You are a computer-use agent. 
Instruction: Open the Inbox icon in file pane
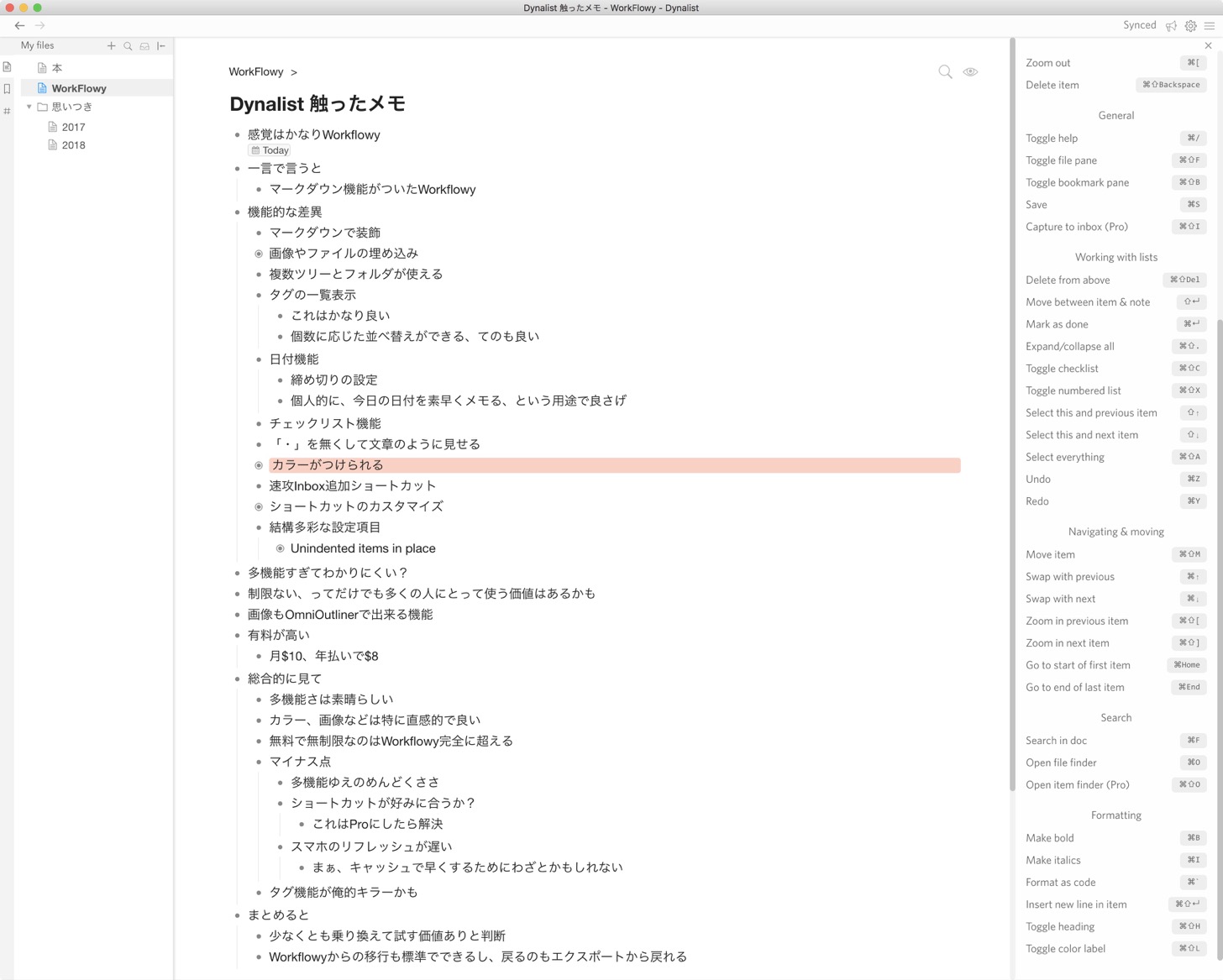click(x=144, y=46)
